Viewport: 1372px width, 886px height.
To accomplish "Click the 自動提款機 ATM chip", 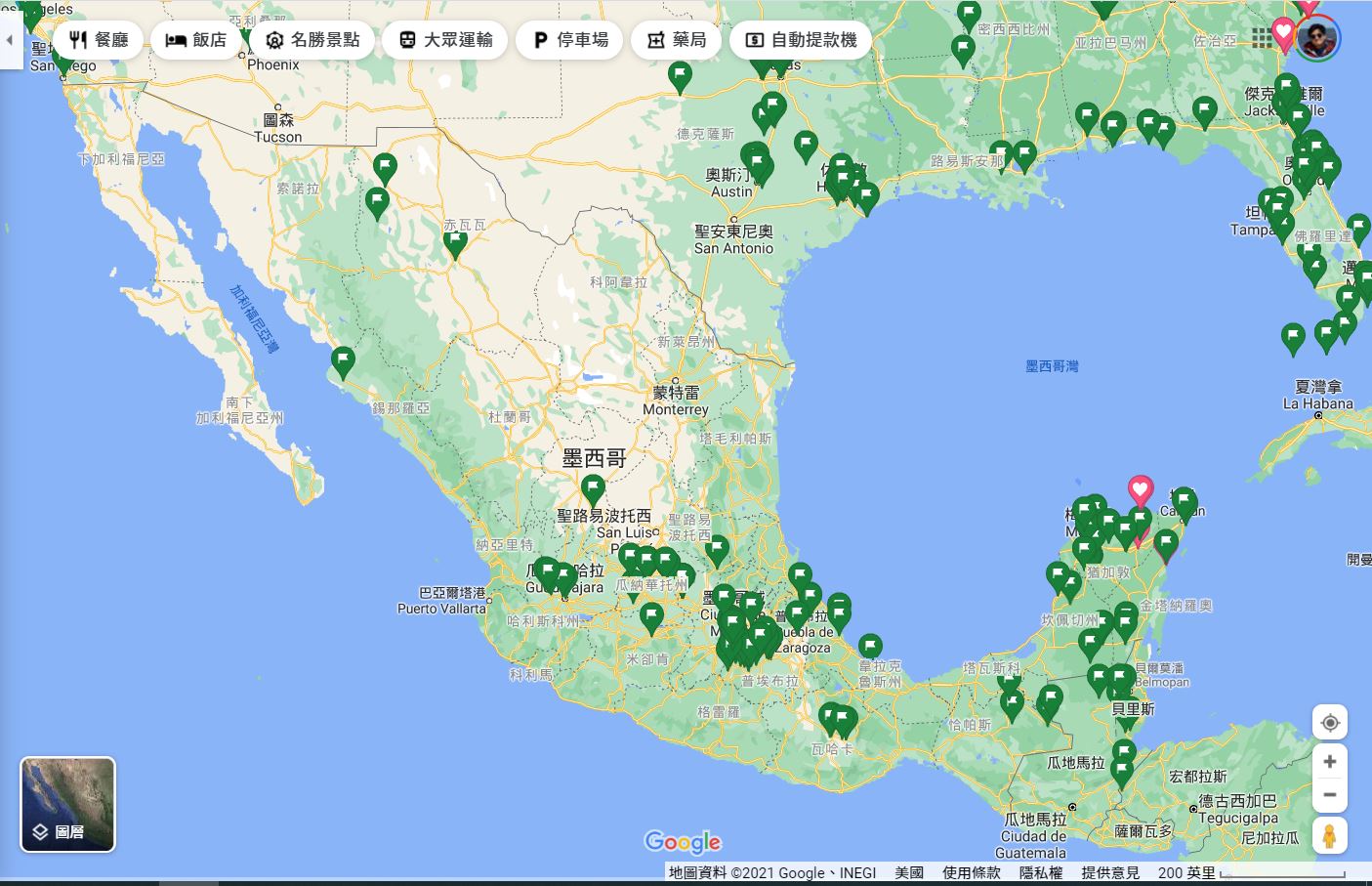I will pos(801,40).
